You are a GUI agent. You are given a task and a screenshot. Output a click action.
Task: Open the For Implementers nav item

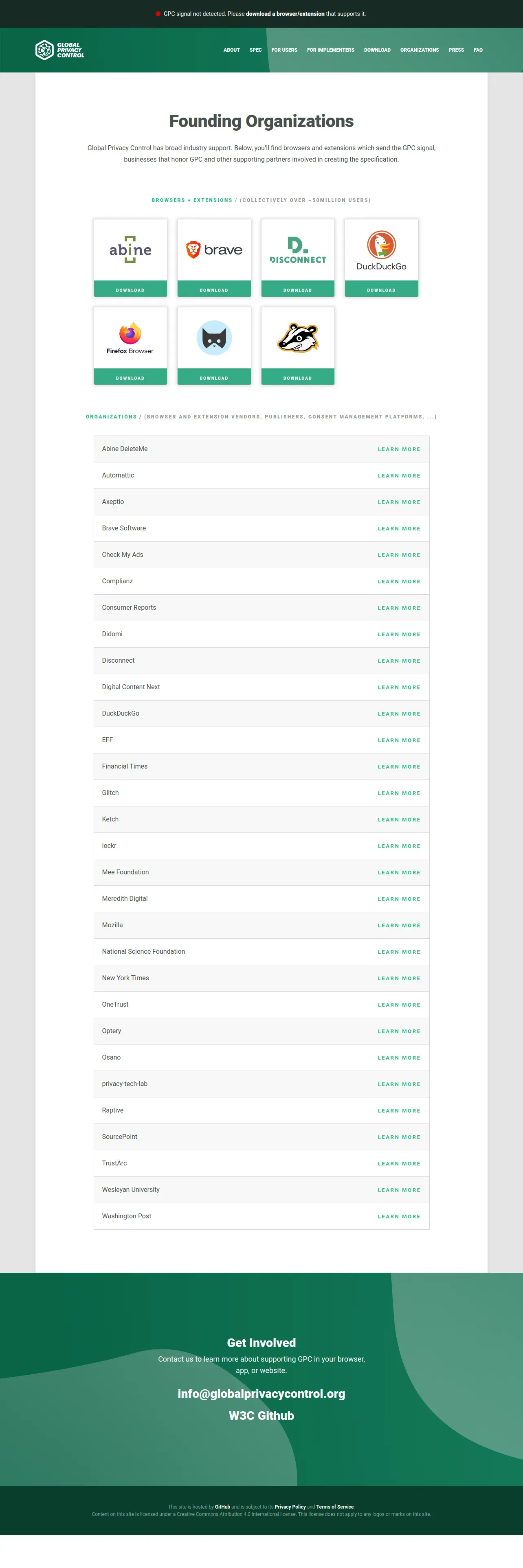click(331, 50)
